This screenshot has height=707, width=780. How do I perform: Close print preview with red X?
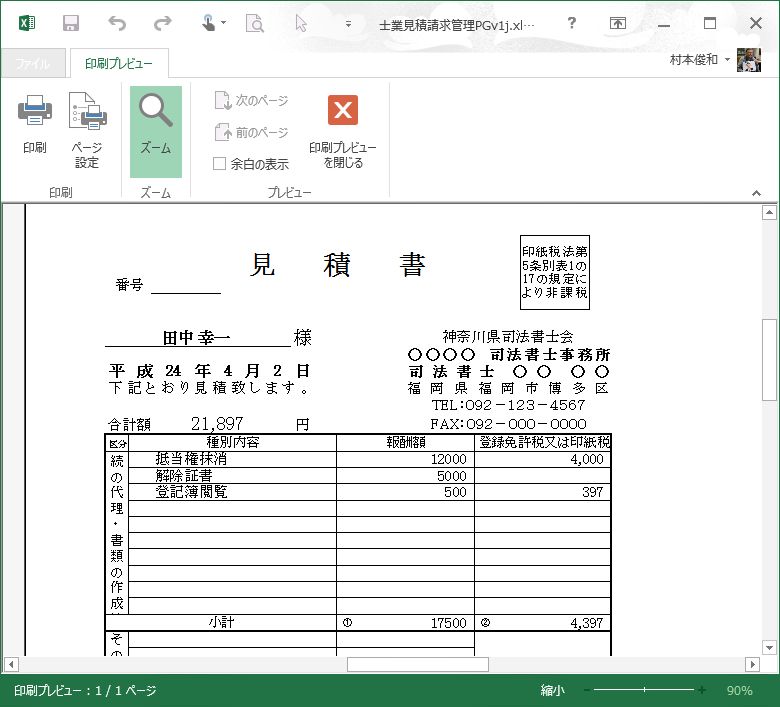(x=343, y=130)
